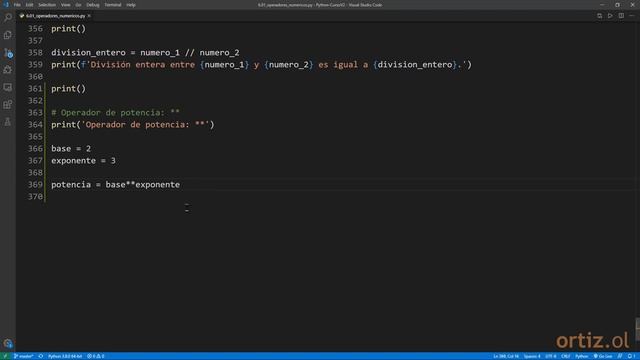Click the print() call on line 361

click(69, 89)
